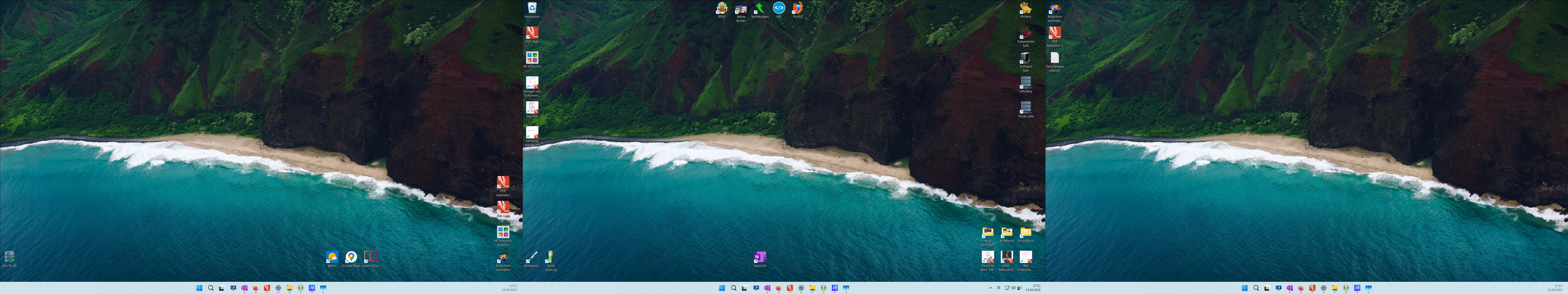Select the sync.ffs_db database file
Viewport: 1568px width, 294px height.
coord(9,259)
